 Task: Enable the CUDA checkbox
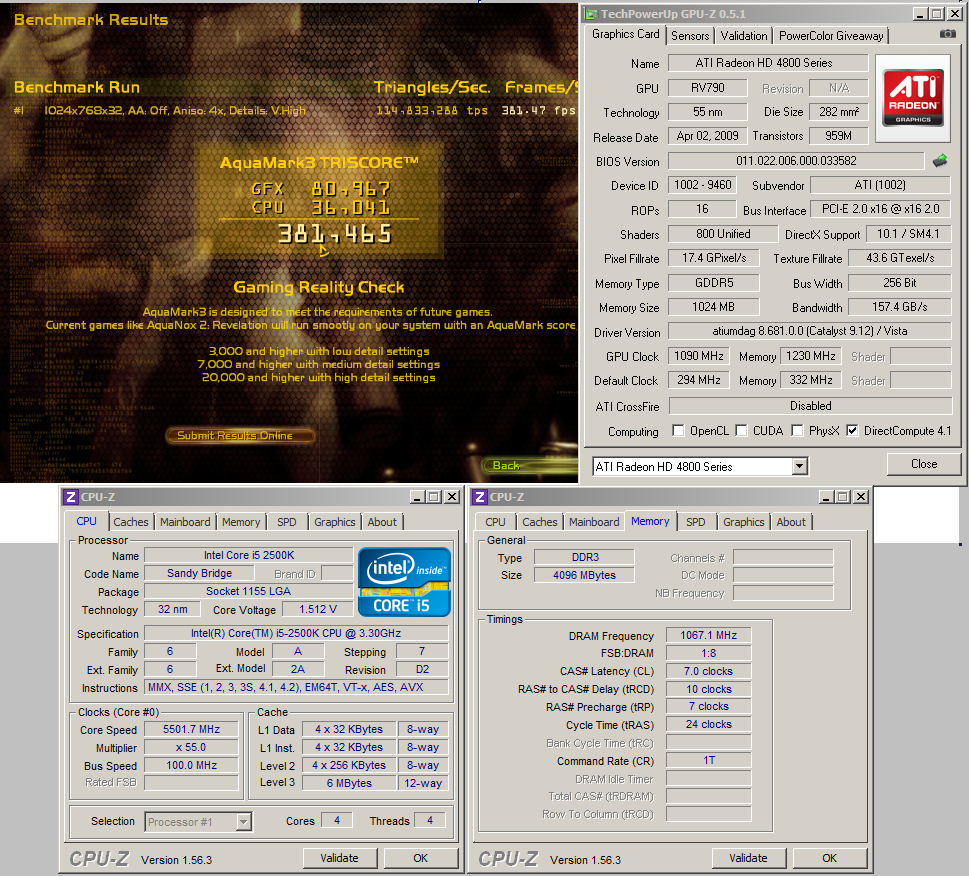point(742,431)
